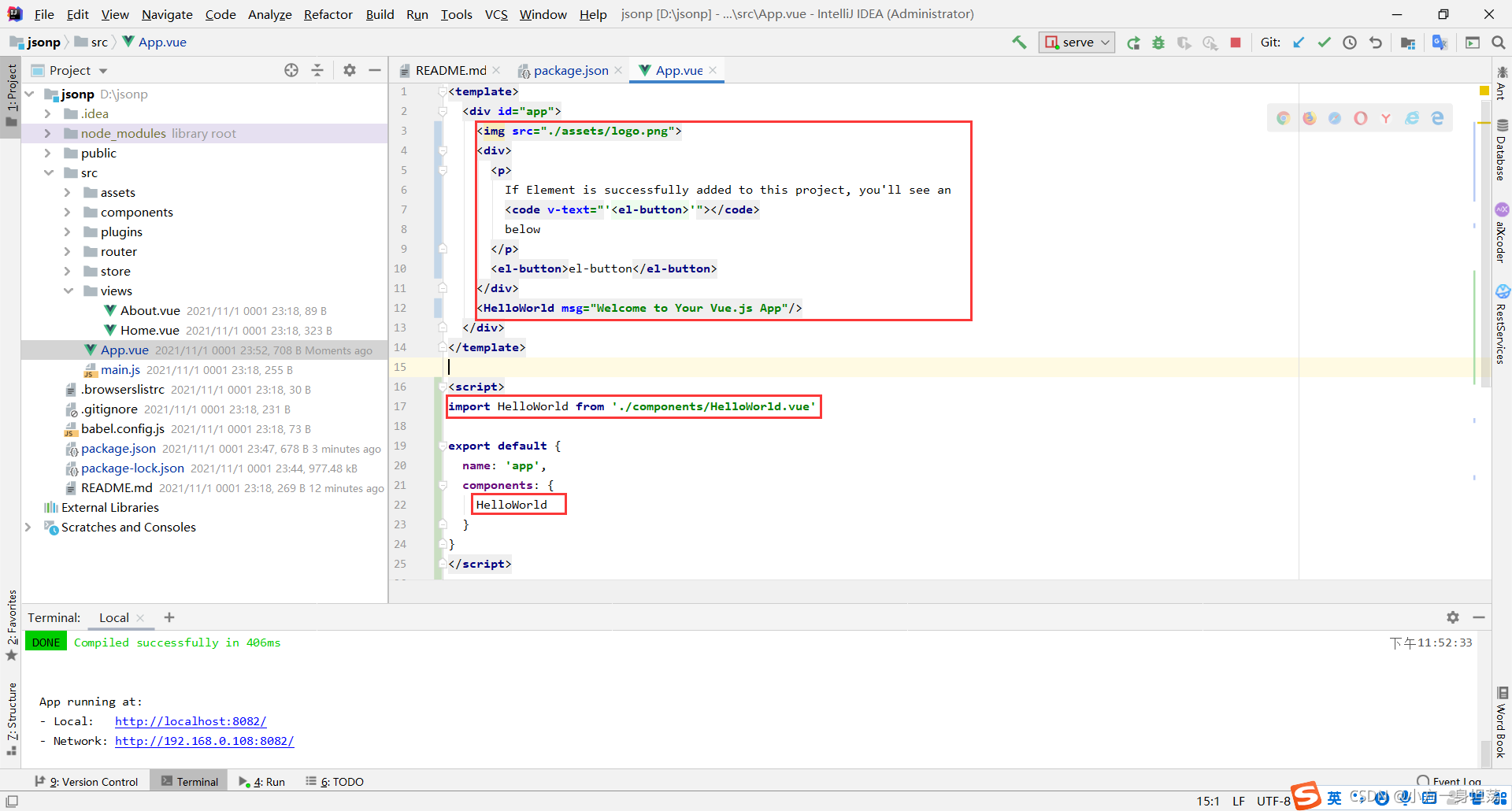Open the Ant side panel
The width and height of the screenshot is (1512, 811).
coord(1502,83)
